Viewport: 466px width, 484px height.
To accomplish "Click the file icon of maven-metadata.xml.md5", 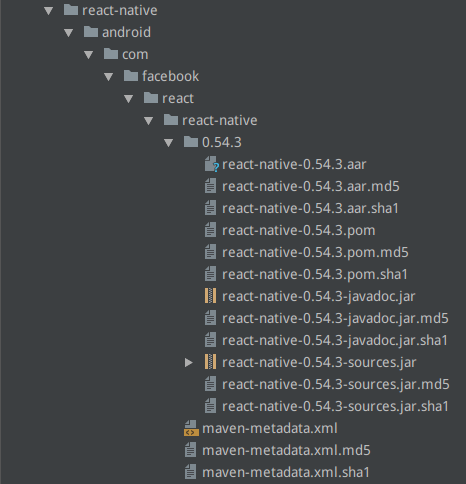I will [x=190, y=450].
